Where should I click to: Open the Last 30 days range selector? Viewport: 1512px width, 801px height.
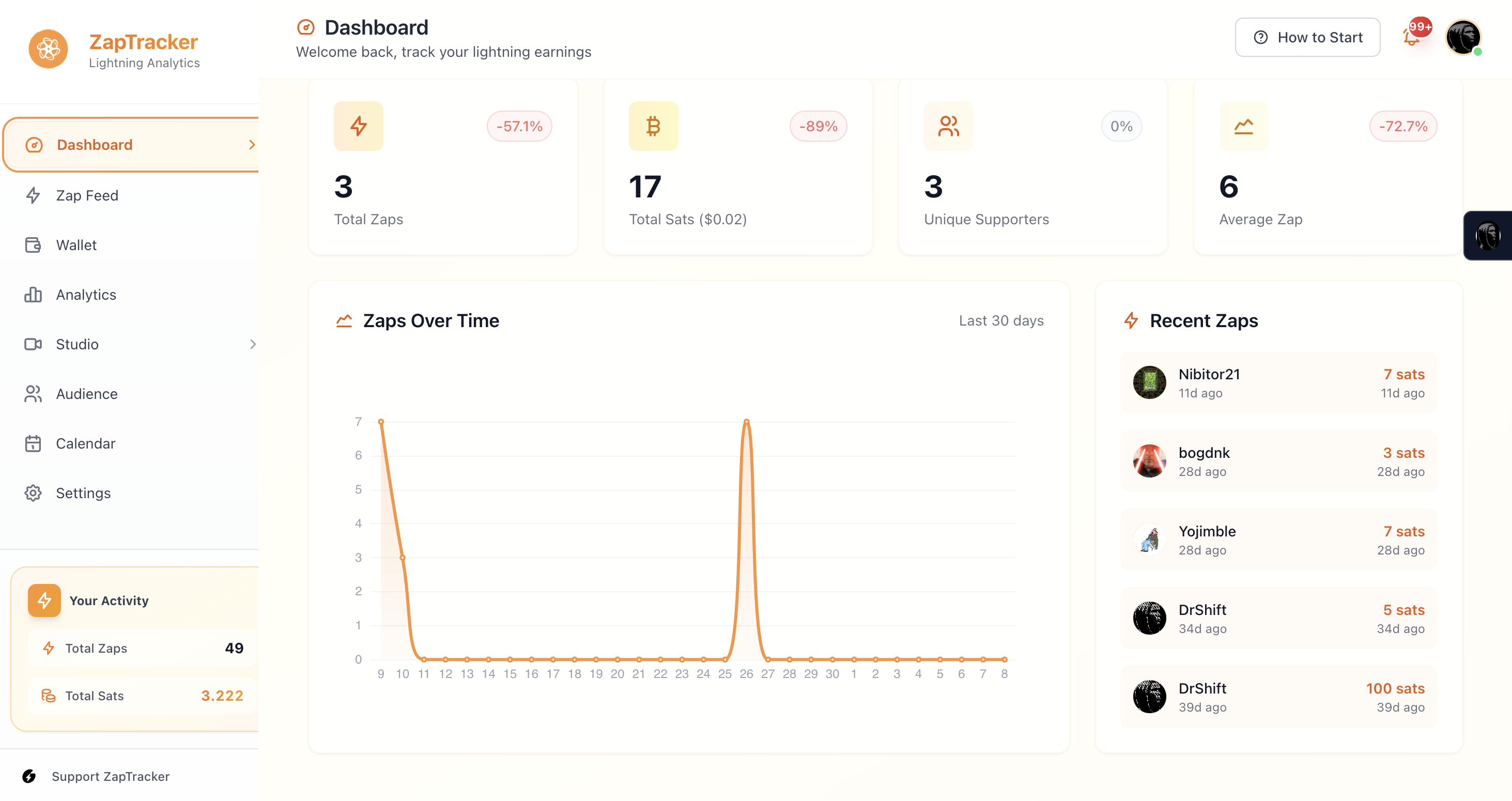[x=1001, y=320]
